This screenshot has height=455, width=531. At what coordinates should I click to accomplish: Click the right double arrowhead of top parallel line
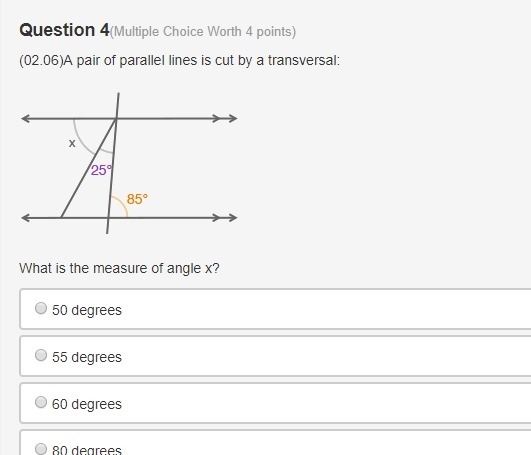(x=225, y=118)
